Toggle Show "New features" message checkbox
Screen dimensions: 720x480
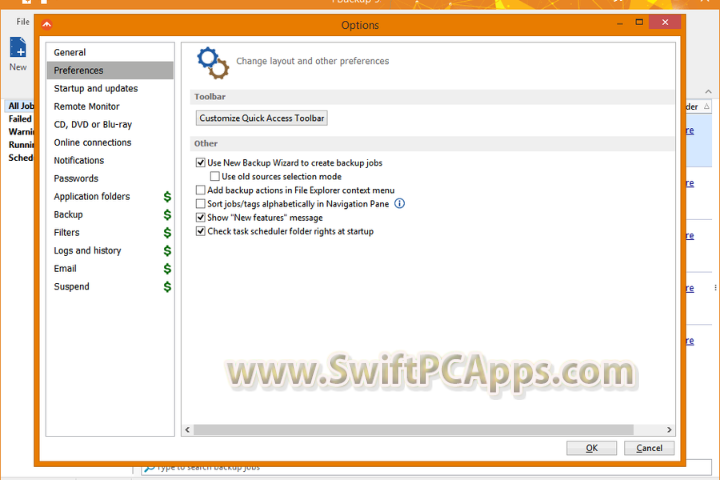tap(201, 217)
